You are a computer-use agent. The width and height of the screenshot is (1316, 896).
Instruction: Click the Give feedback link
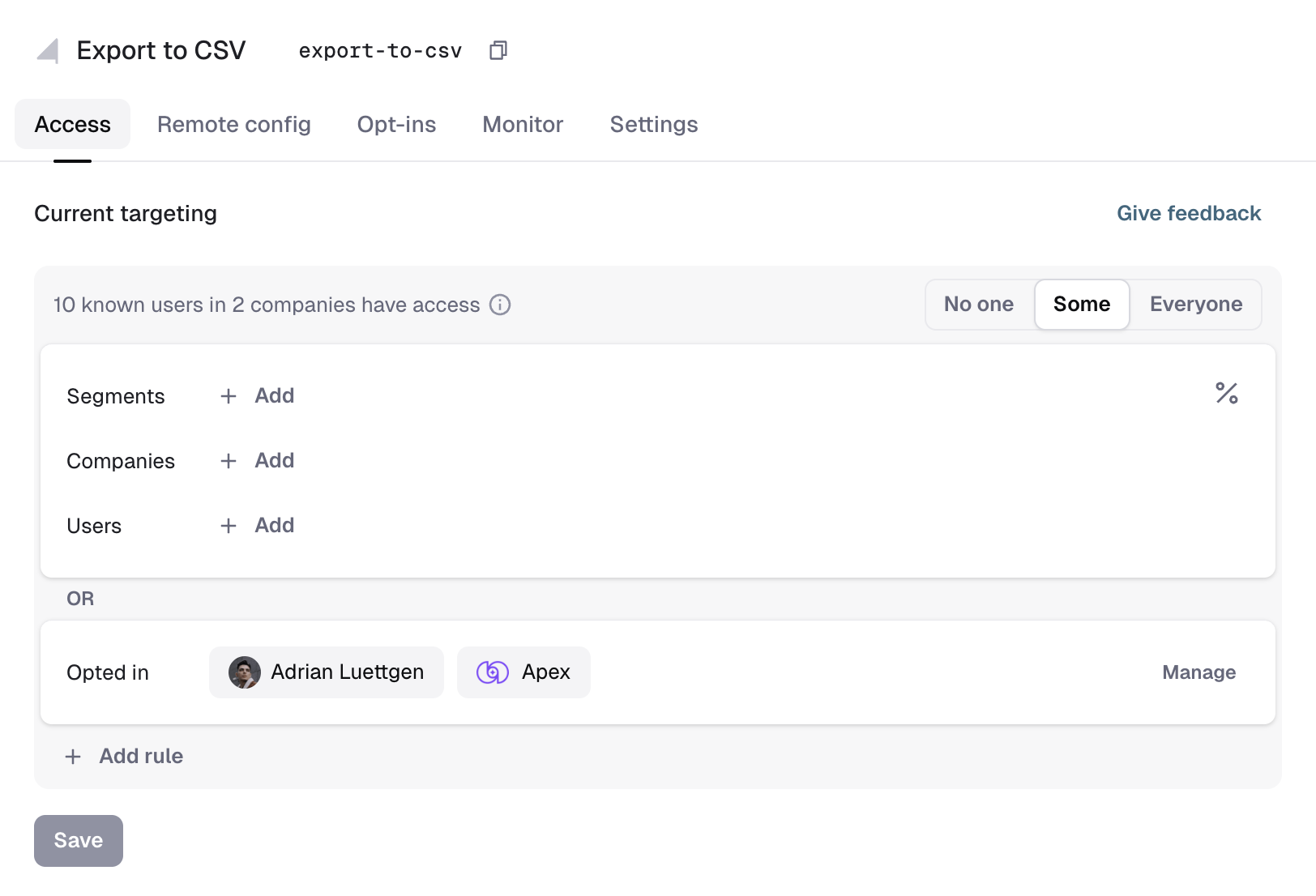[1189, 214]
